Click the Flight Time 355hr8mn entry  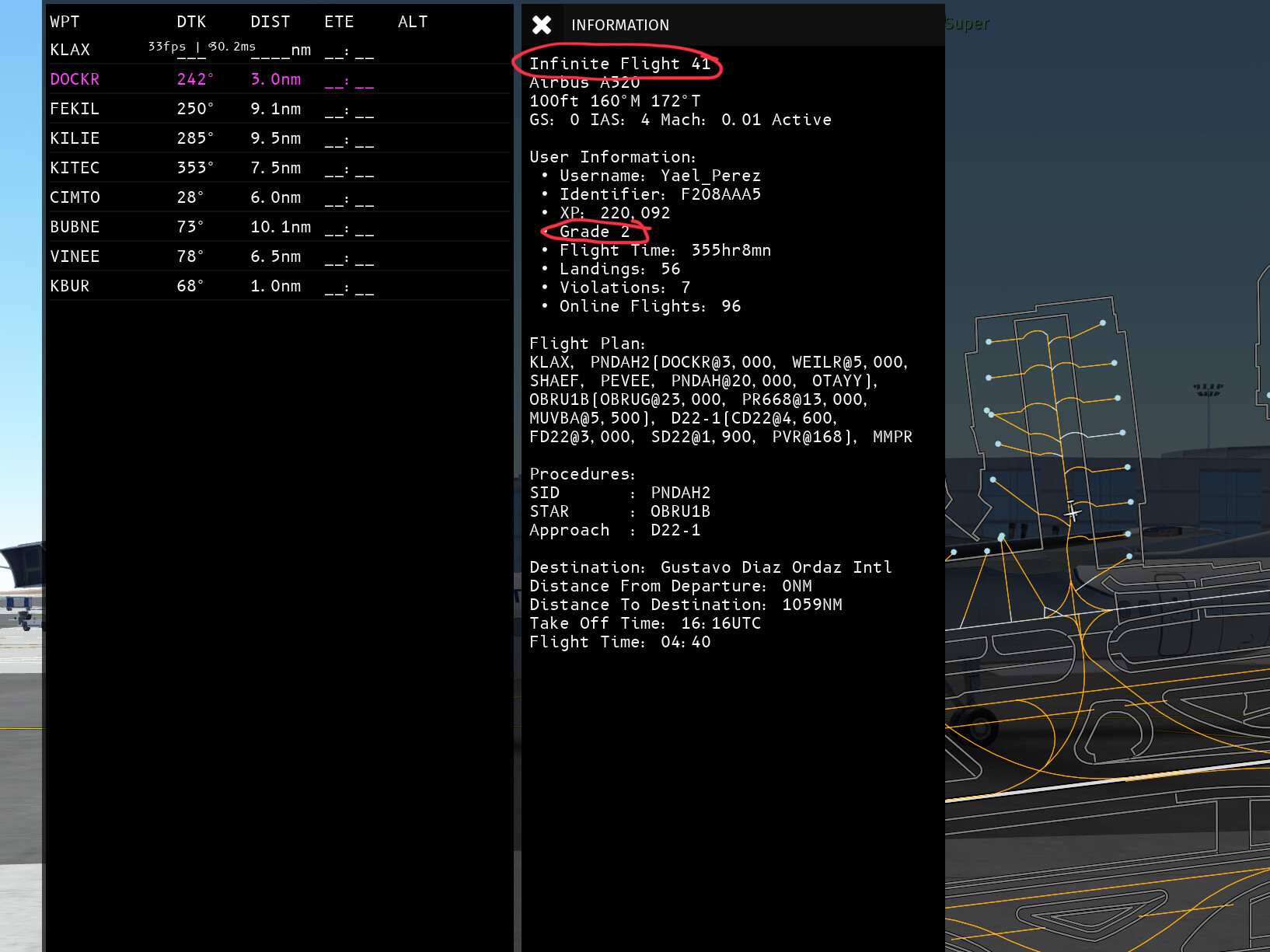[x=665, y=250]
